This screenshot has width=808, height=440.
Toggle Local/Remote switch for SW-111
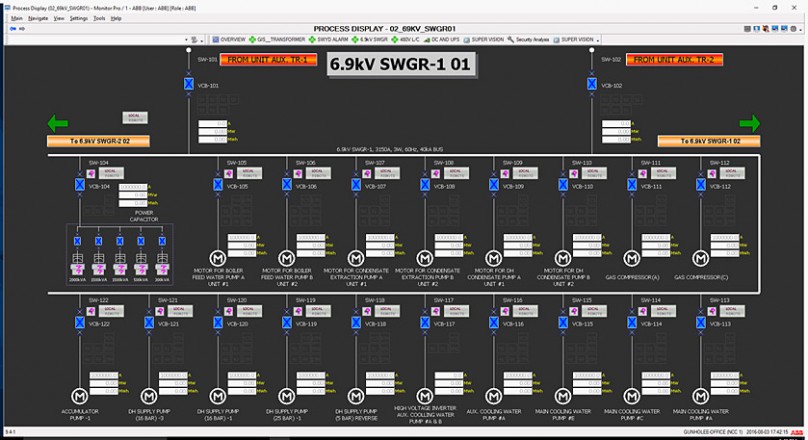click(x=663, y=173)
